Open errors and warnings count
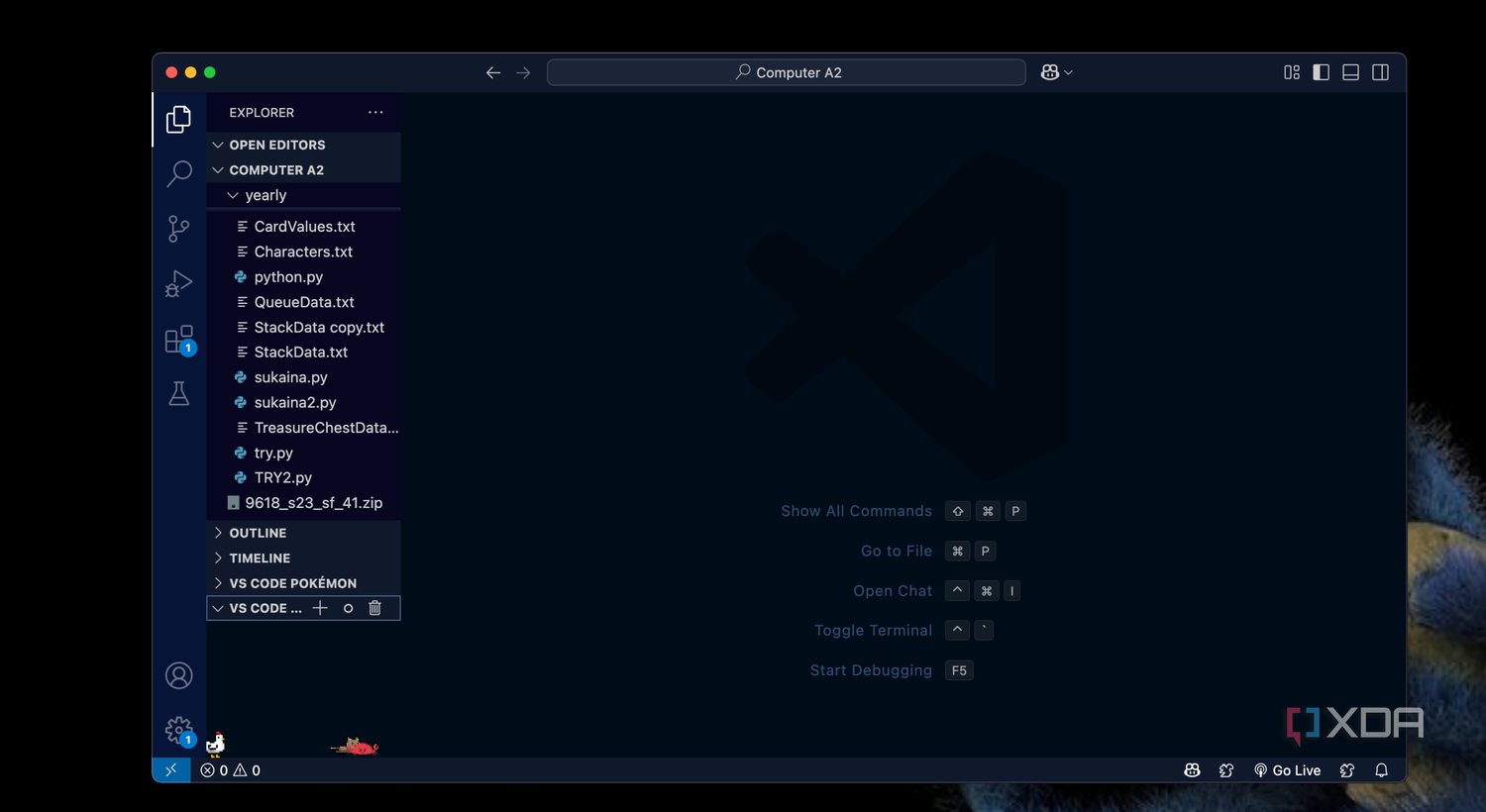The image size is (1486, 812). tap(231, 770)
